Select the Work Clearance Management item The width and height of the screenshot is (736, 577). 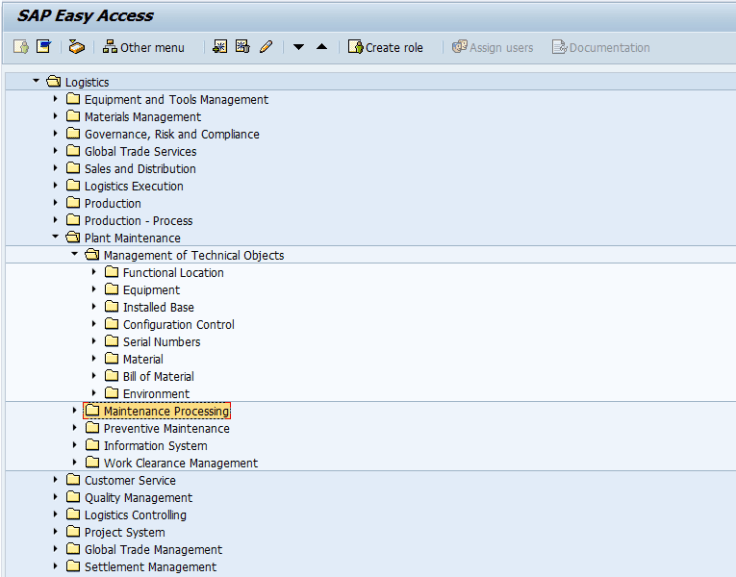pos(180,463)
